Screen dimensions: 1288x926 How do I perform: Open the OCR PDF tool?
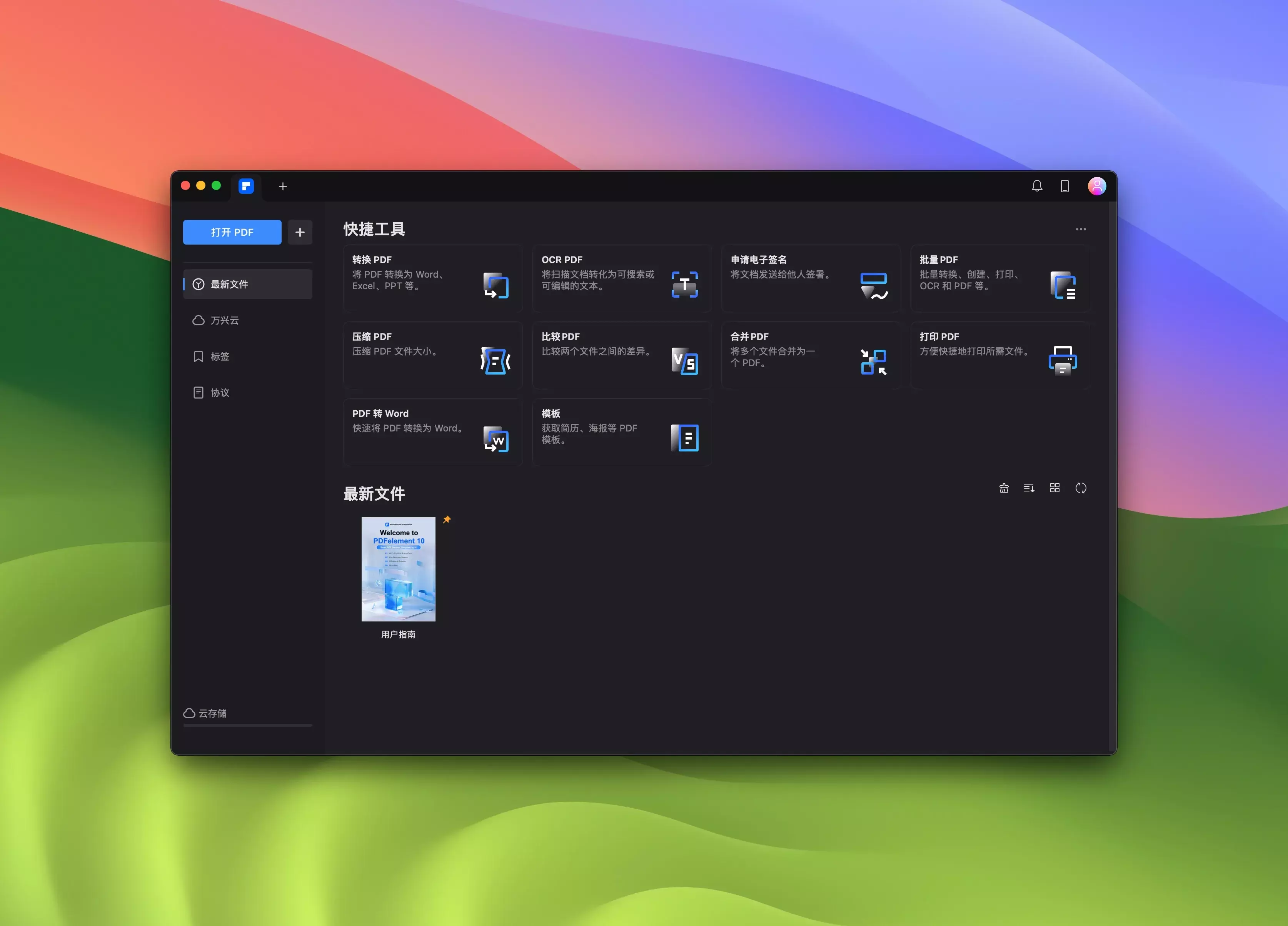pyautogui.click(x=621, y=278)
